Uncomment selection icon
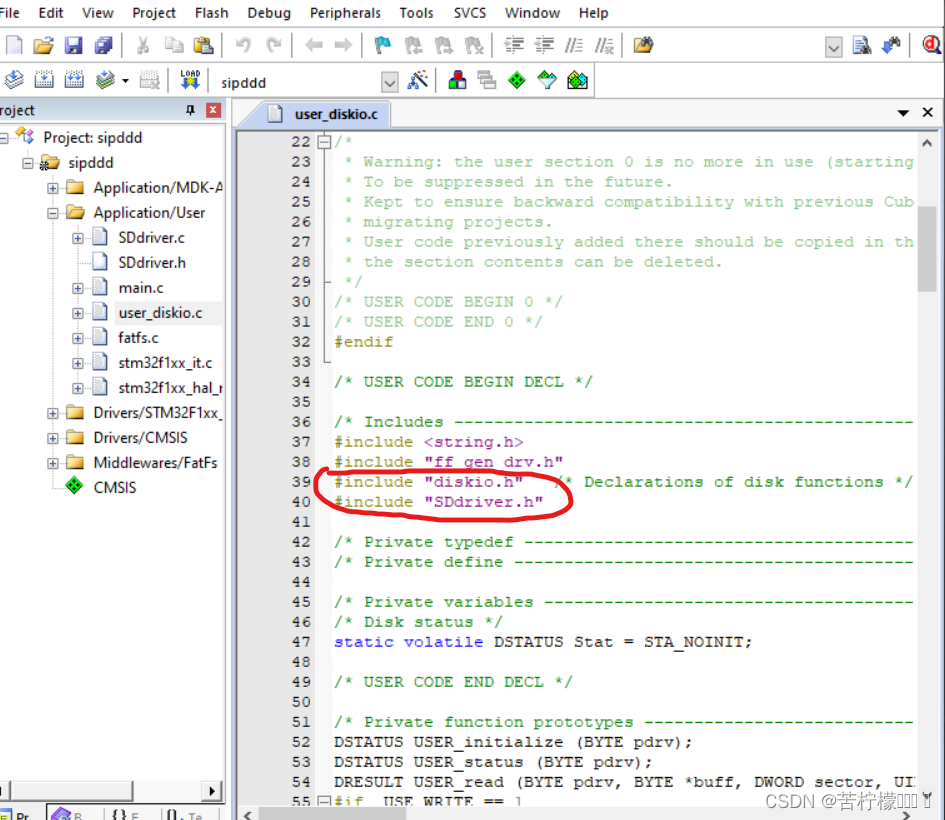Image resolution: width=945 pixels, height=820 pixels. pyautogui.click(x=604, y=45)
